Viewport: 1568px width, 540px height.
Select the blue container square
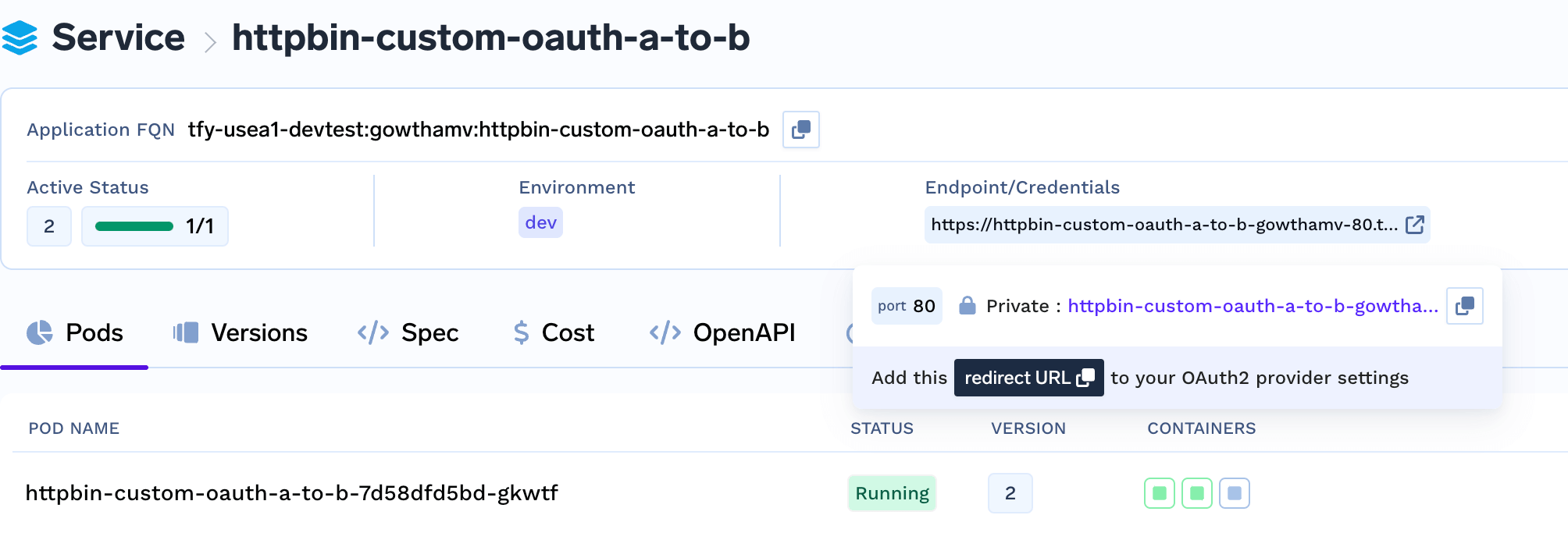(x=1235, y=493)
